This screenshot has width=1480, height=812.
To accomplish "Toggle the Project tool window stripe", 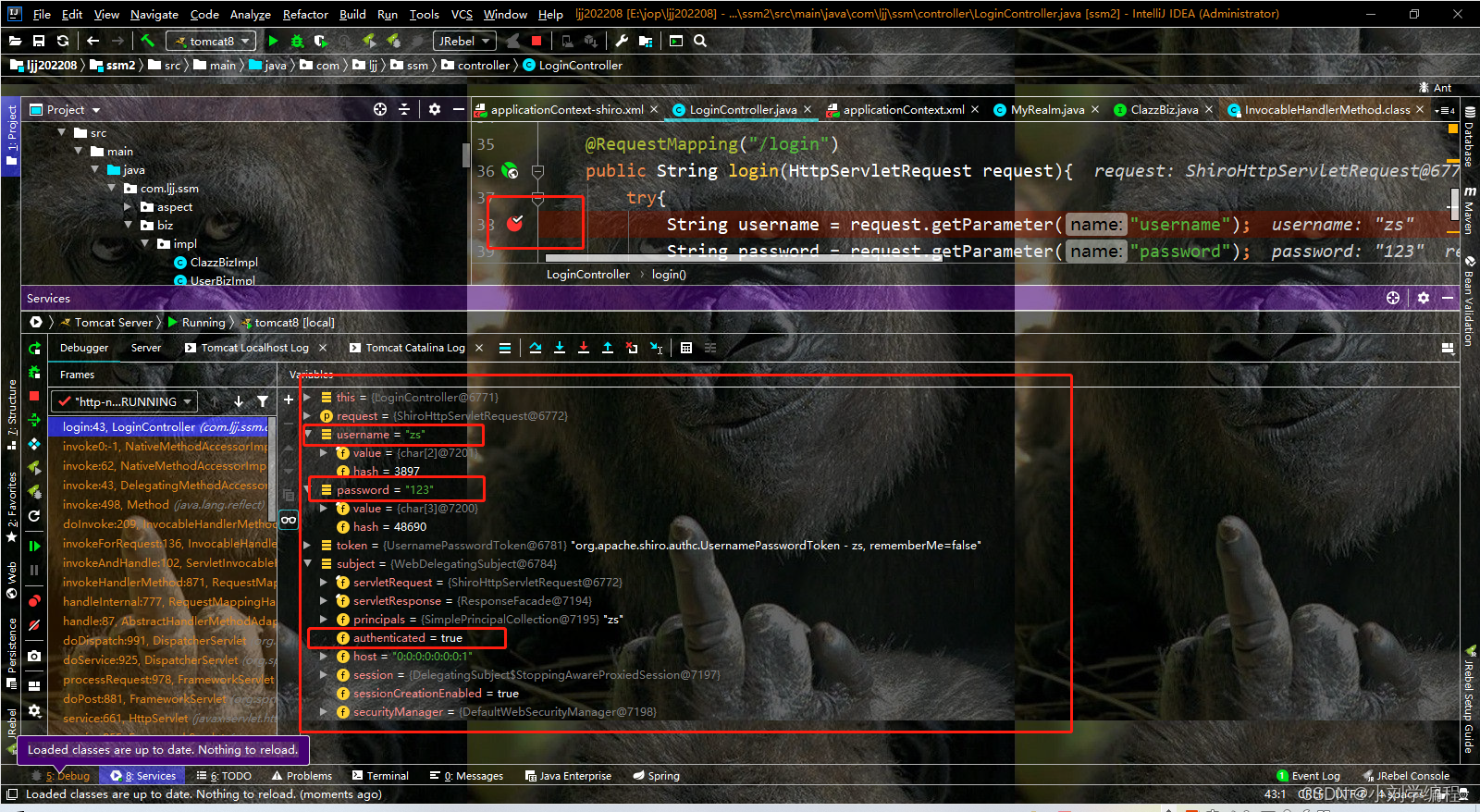I will [x=11, y=135].
